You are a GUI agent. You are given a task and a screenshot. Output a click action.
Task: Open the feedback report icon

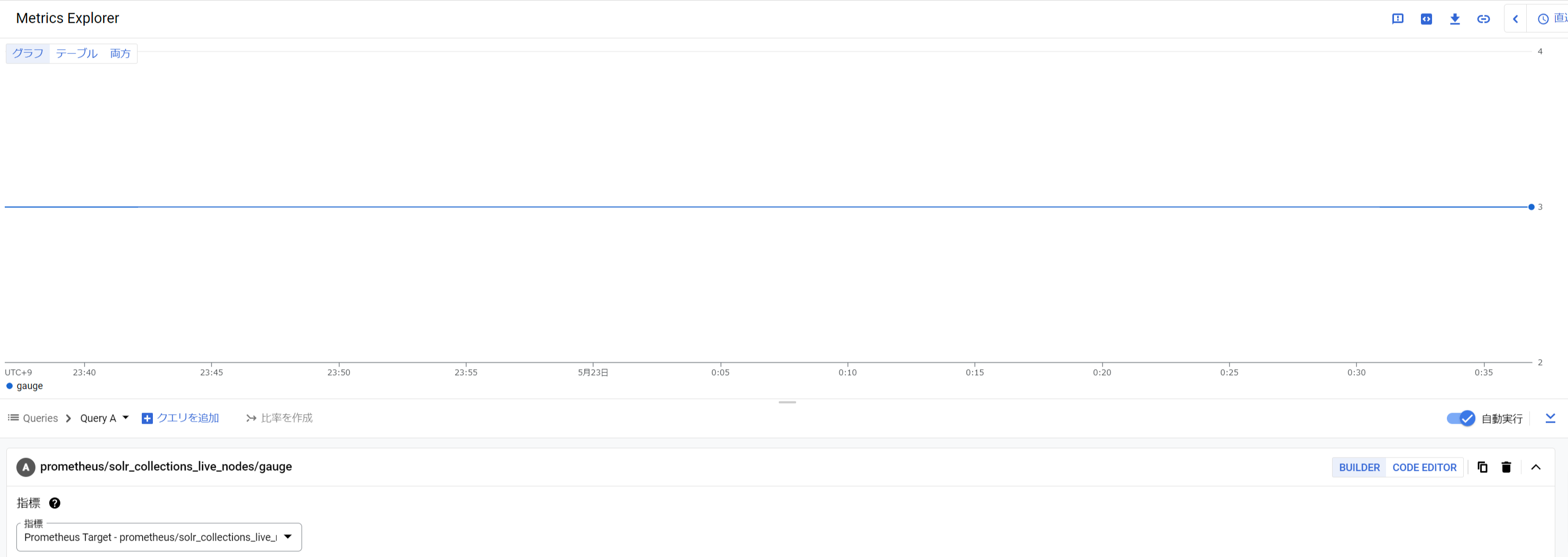pyautogui.click(x=1398, y=19)
